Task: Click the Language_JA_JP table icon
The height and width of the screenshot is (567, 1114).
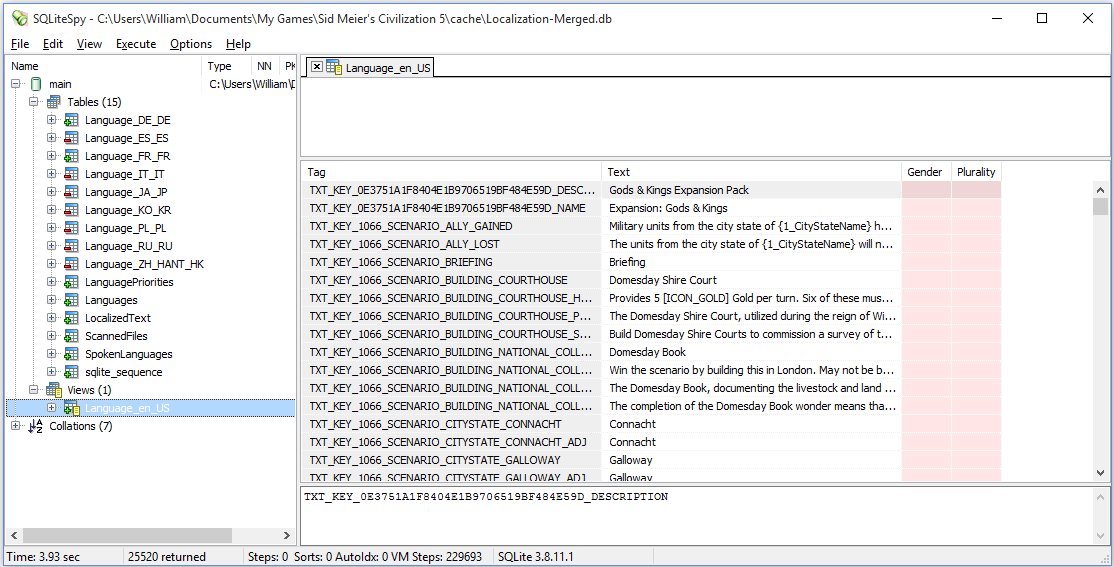Action: click(71, 192)
